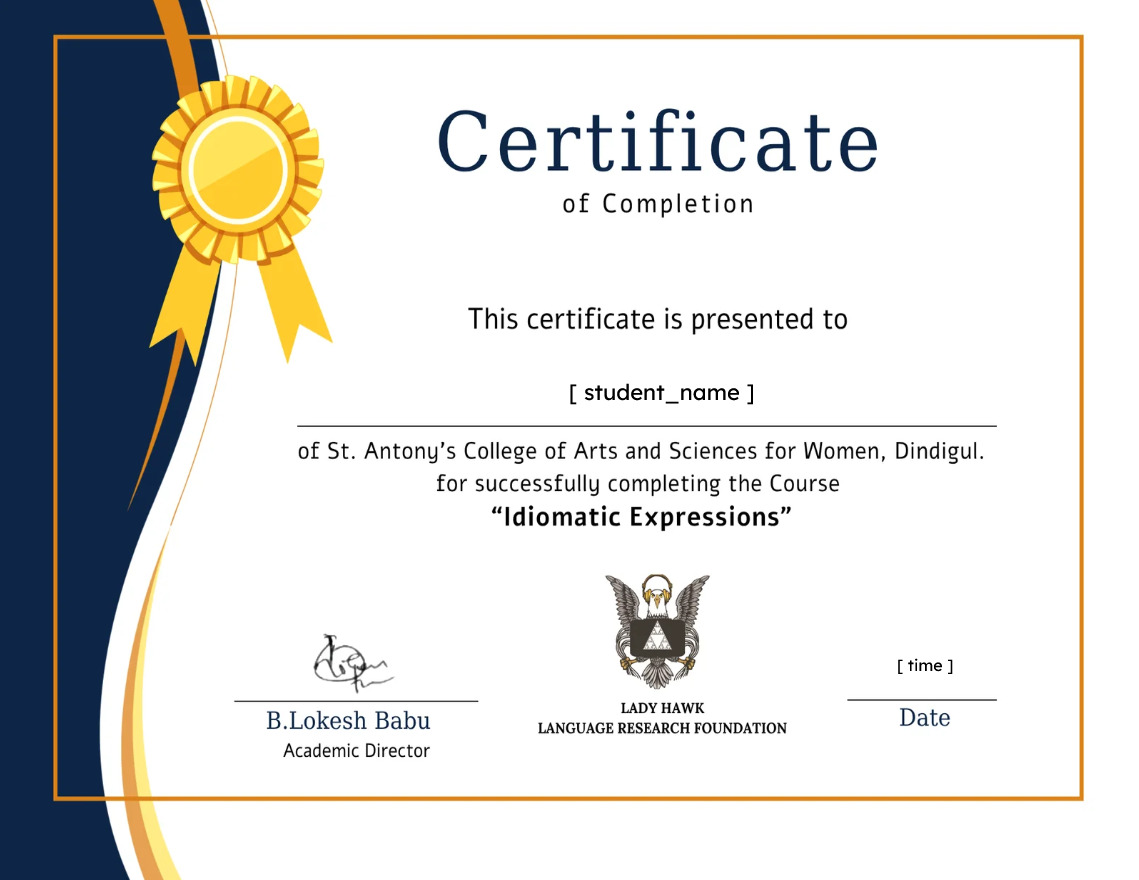Click the line under student name

[646, 426]
